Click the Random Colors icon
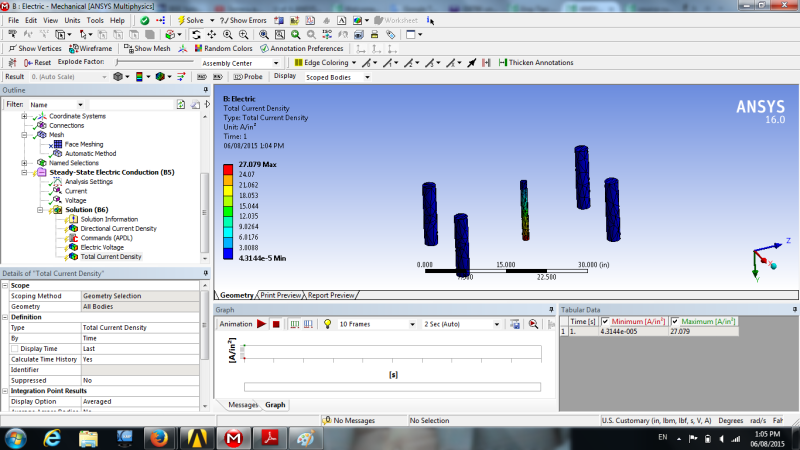 [x=198, y=48]
